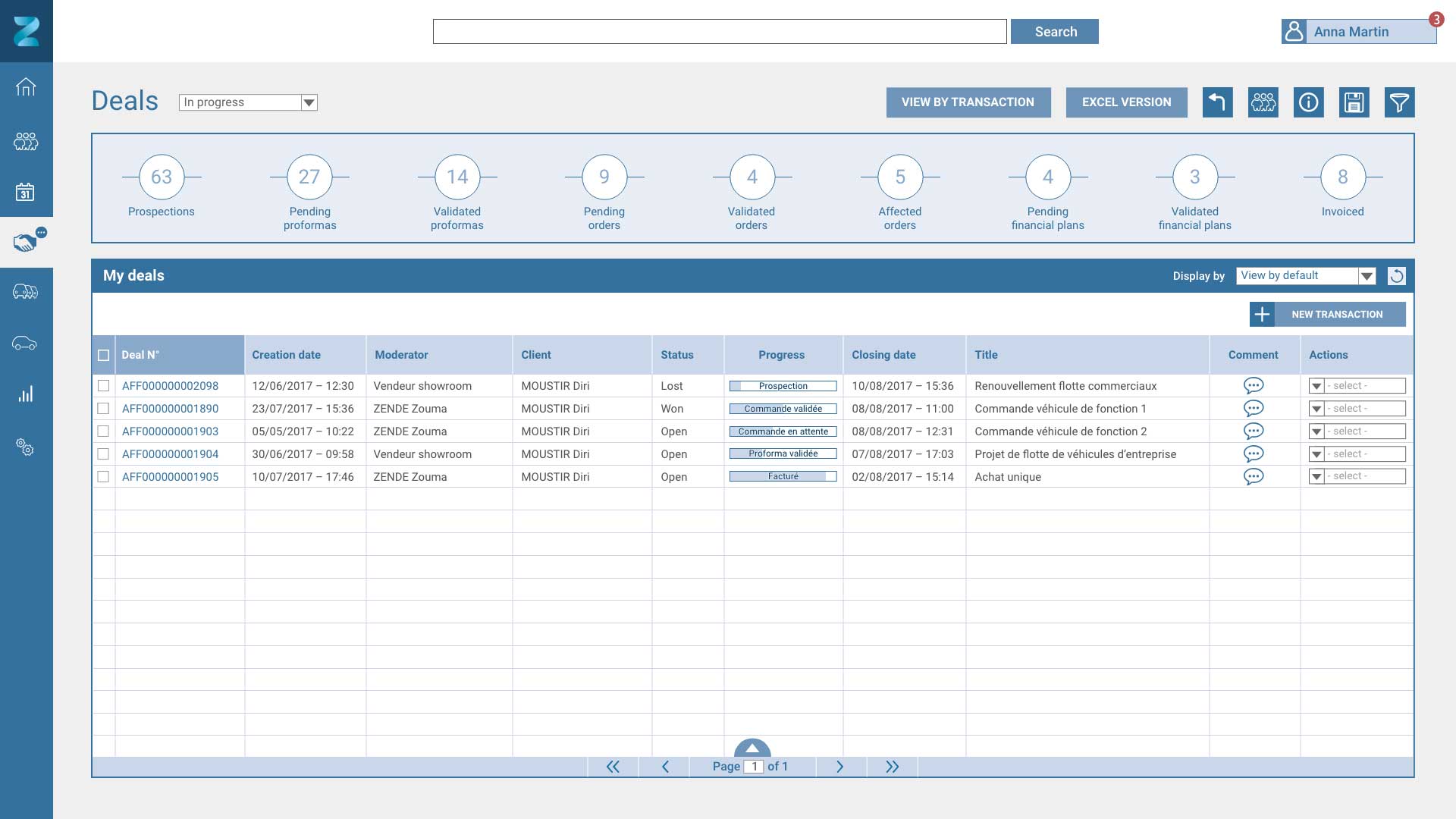Toggle the select-all checkbox in header
Viewport: 1456px width, 819px height.
click(104, 356)
